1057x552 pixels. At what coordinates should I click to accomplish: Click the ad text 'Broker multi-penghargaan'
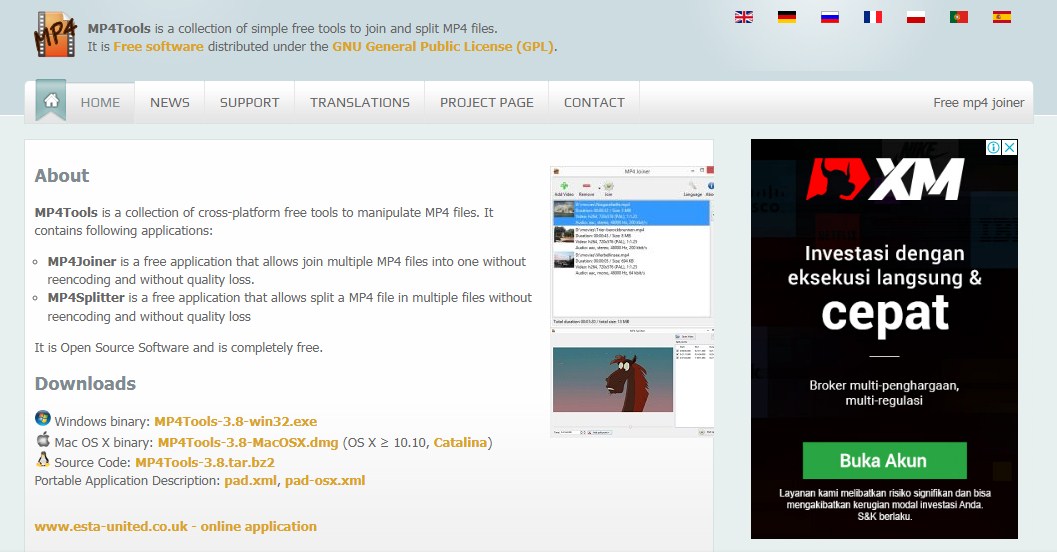click(884, 386)
